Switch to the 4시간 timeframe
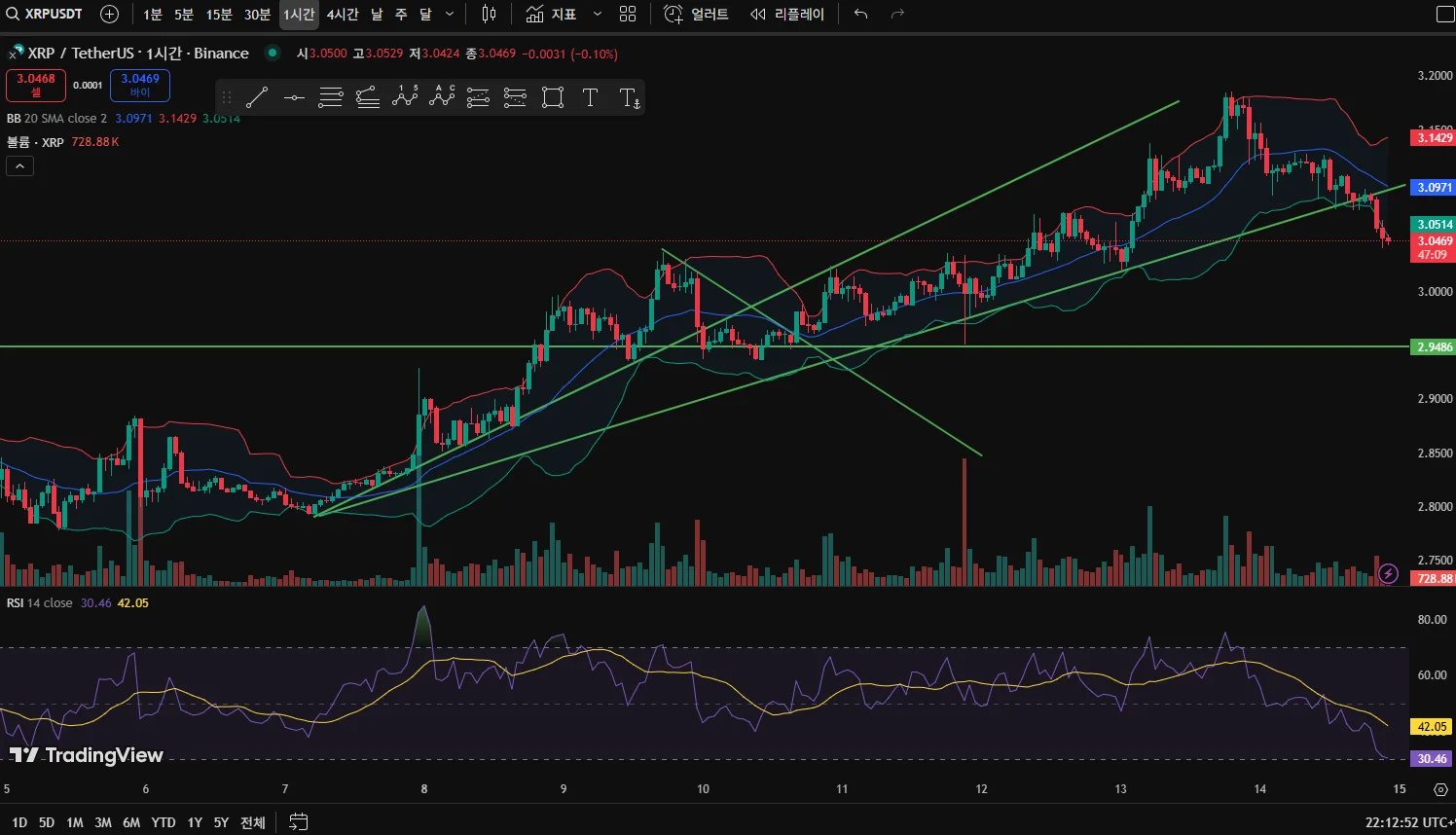Image resolution: width=1456 pixels, height=835 pixels. pos(343,14)
